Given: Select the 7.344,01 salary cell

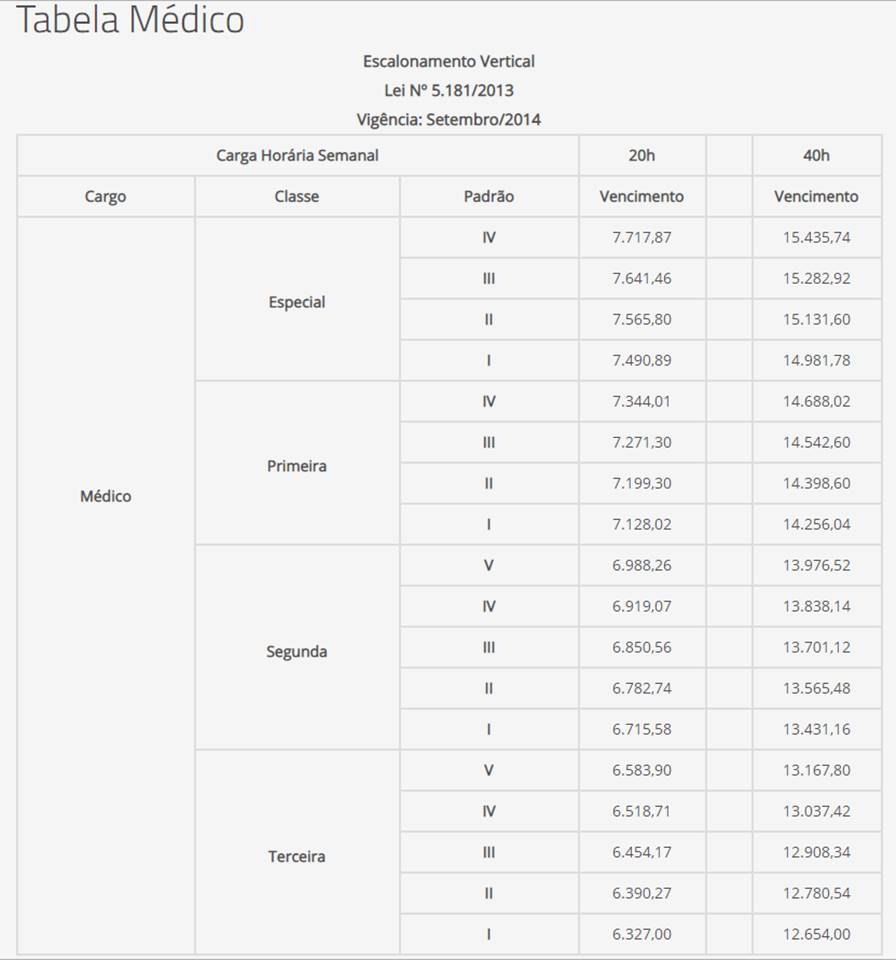Looking at the screenshot, I should pos(642,402).
